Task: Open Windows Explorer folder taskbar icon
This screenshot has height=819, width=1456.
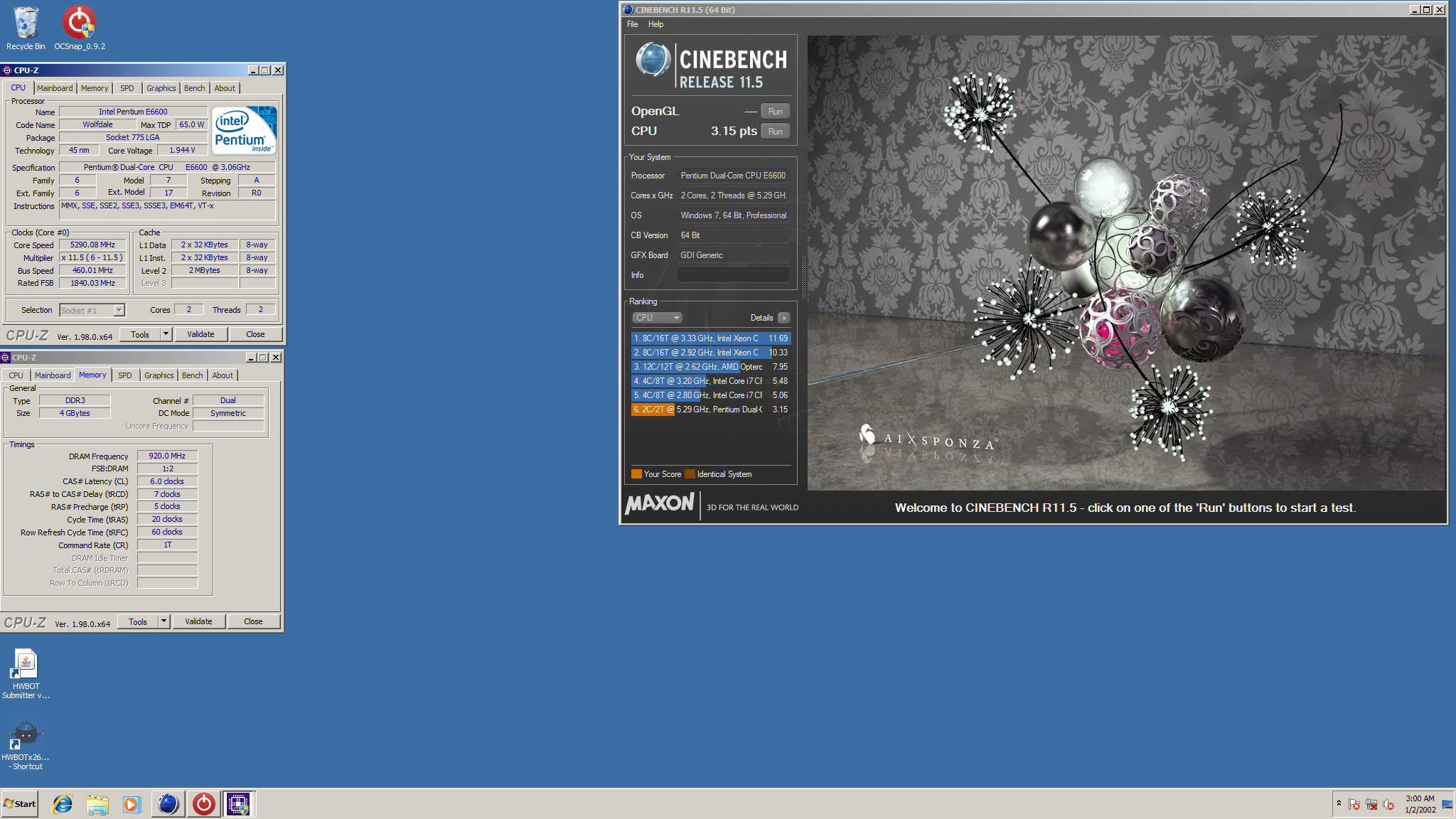Action: point(97,804)
